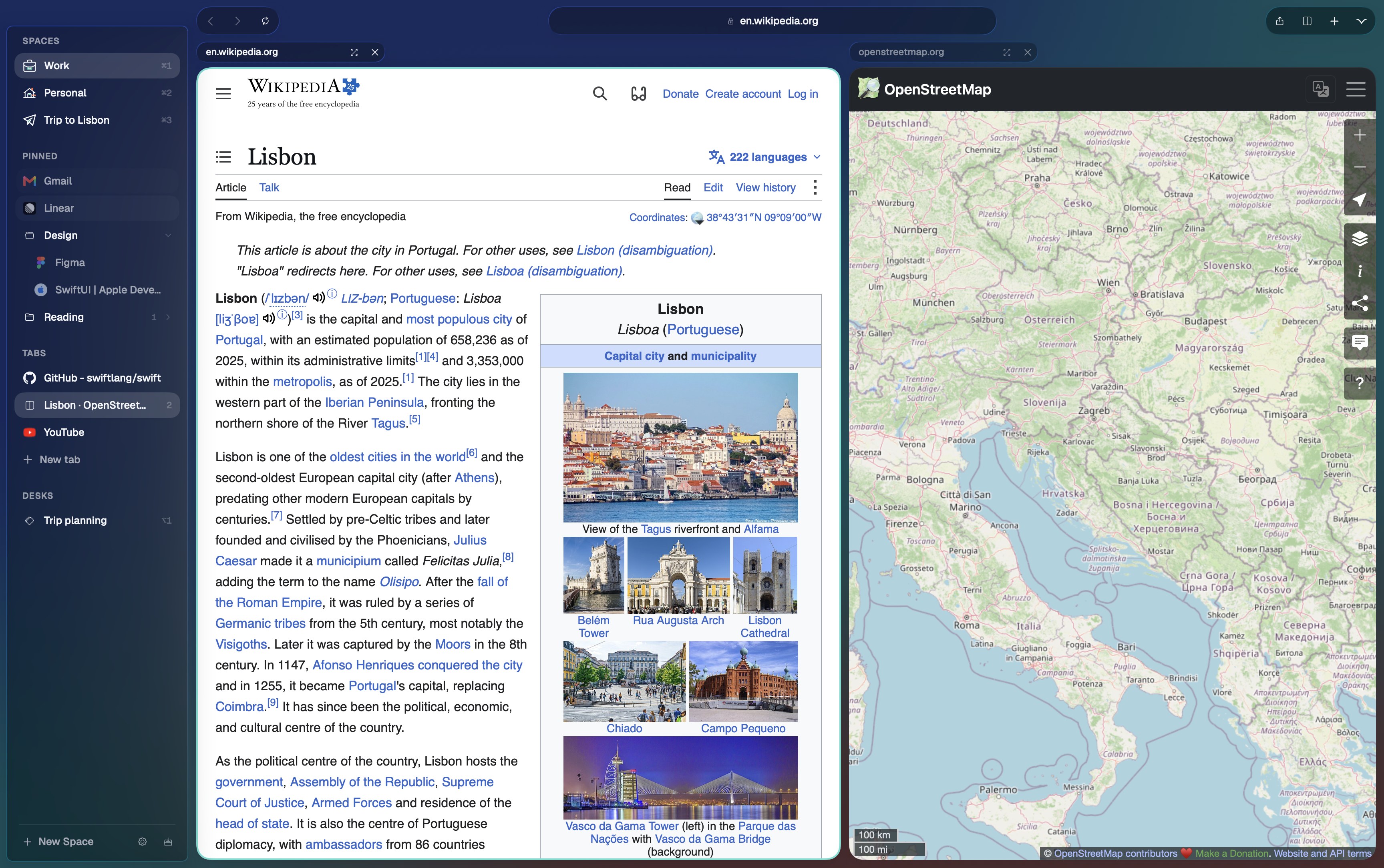1384x868 pixels.
Task: Reload the current page
Action: click(265, 21)
